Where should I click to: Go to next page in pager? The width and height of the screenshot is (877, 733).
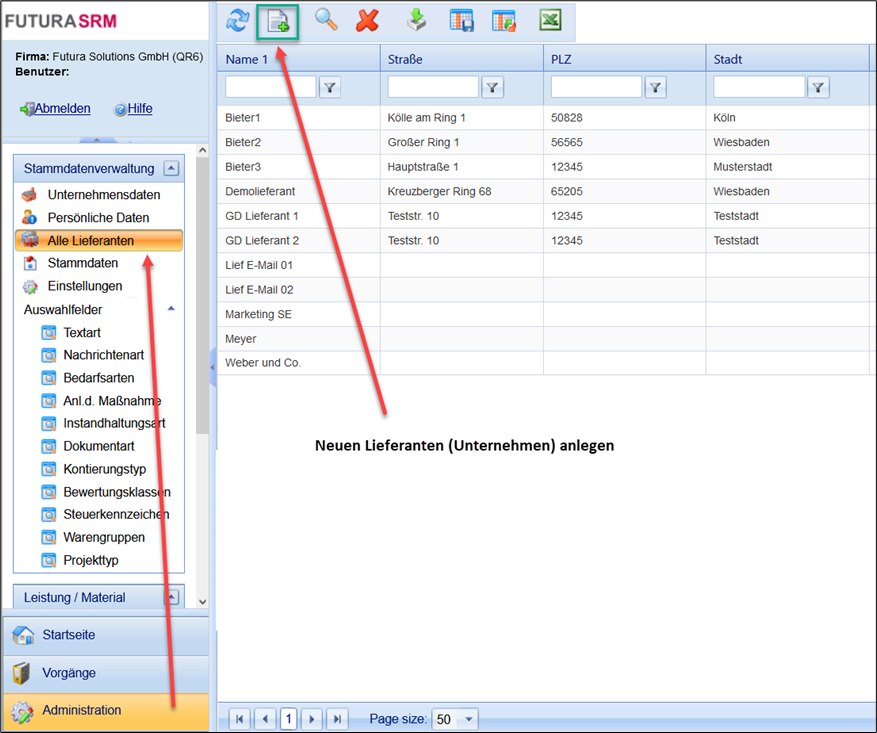tap(313, 719)
